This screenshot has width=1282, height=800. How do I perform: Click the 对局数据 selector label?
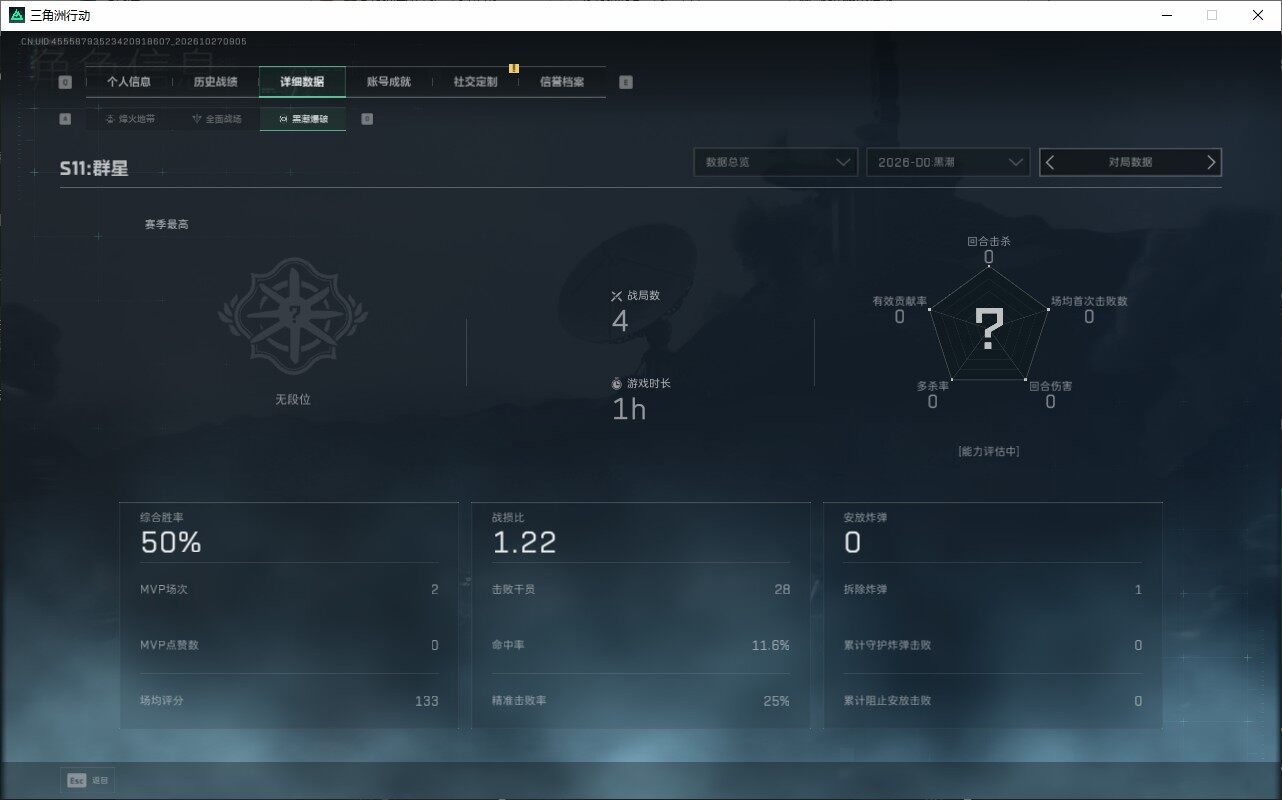pos(1130,162)
